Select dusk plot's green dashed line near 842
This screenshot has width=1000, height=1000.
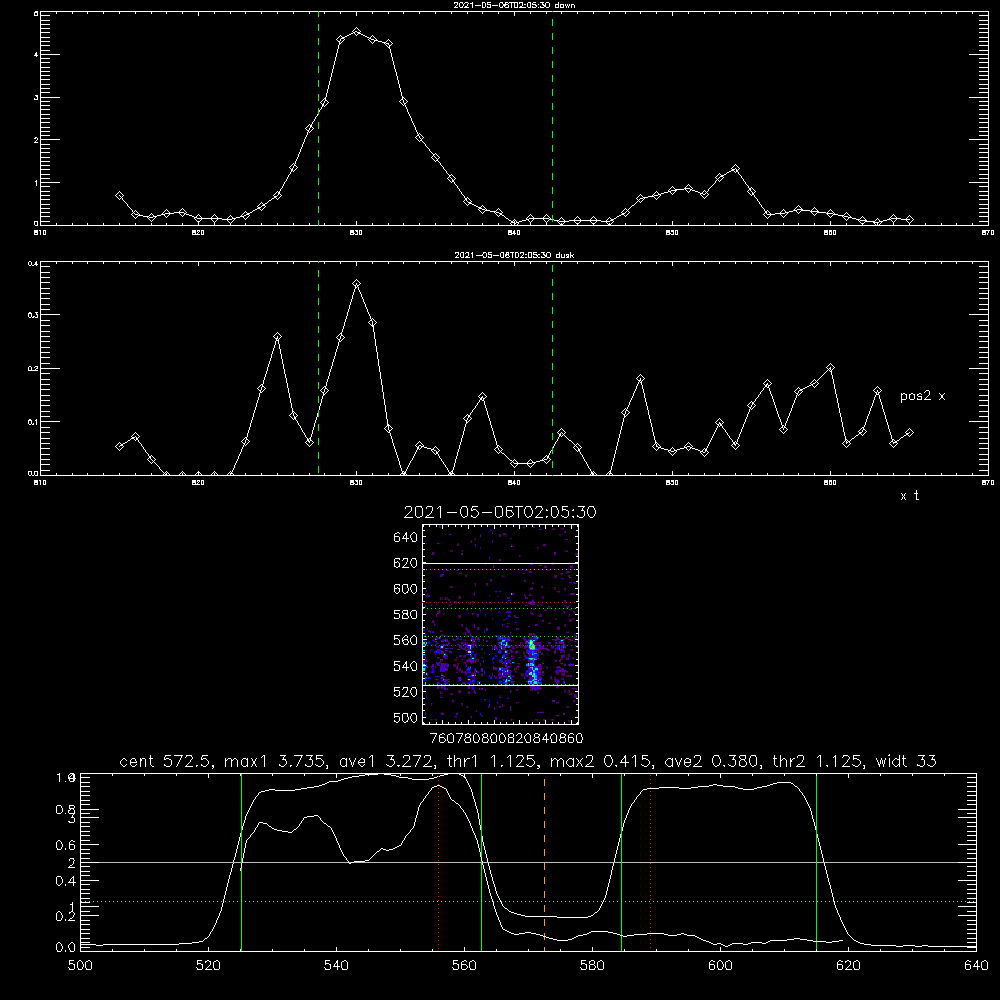pos(552,369)
